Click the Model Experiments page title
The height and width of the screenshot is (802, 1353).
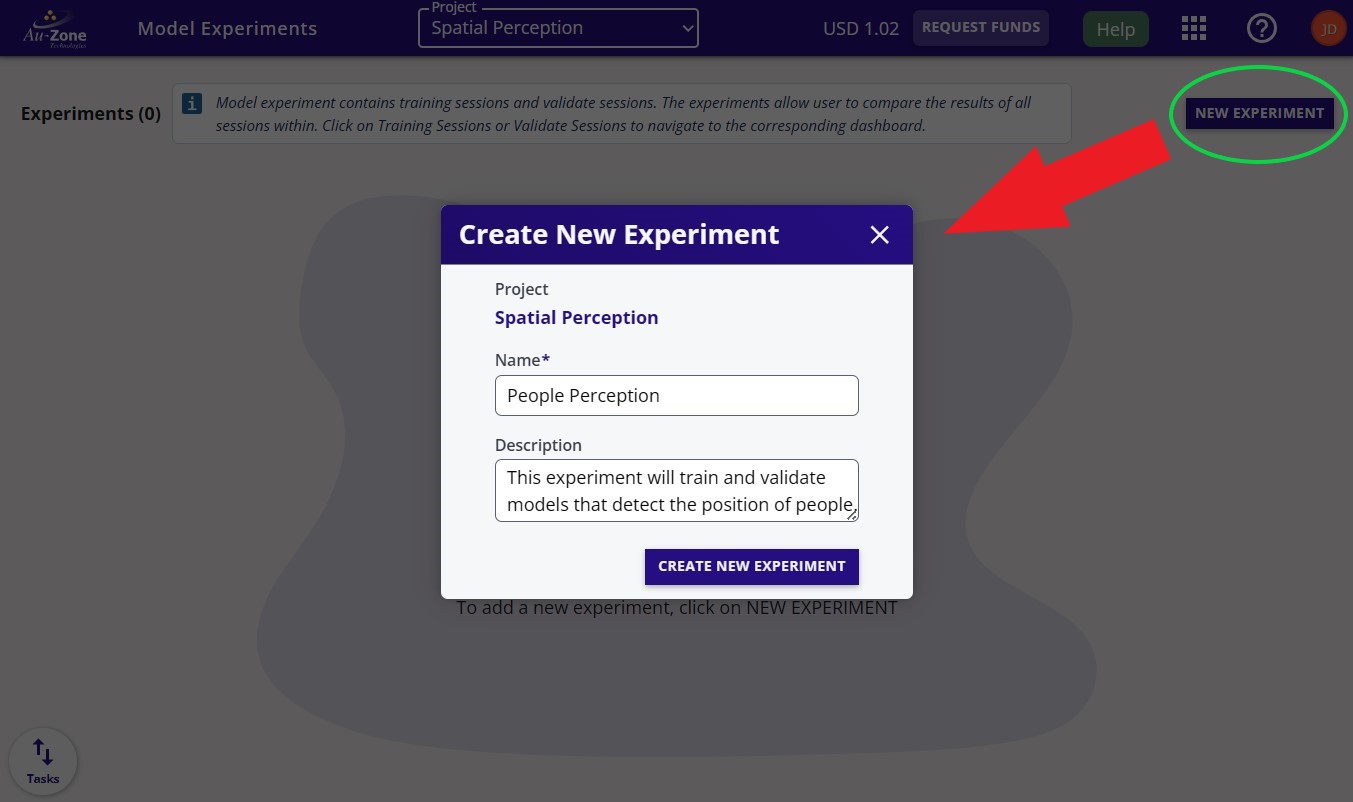point(227,29)
